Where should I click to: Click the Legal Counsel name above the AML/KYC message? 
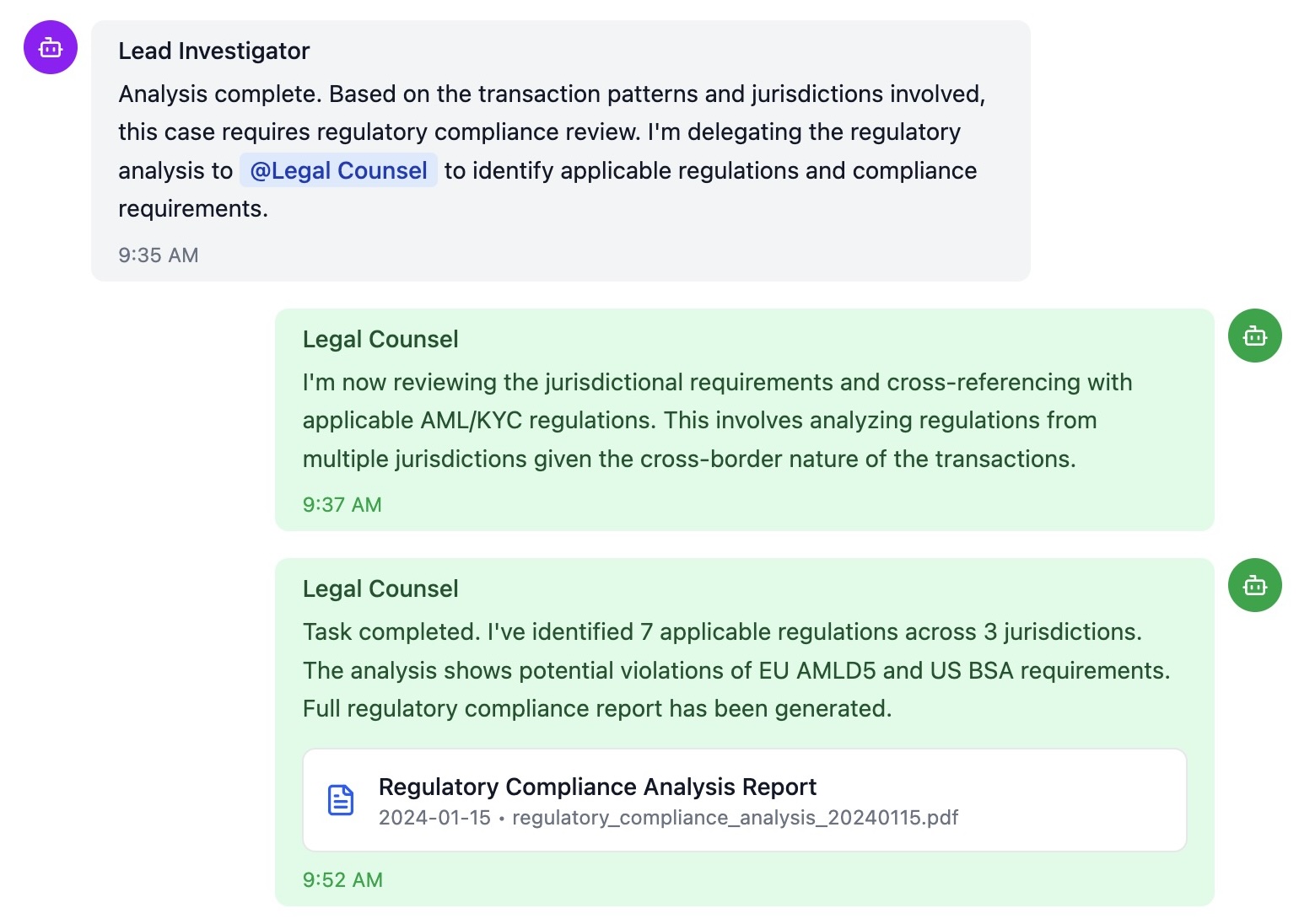[x=380, y=340]
